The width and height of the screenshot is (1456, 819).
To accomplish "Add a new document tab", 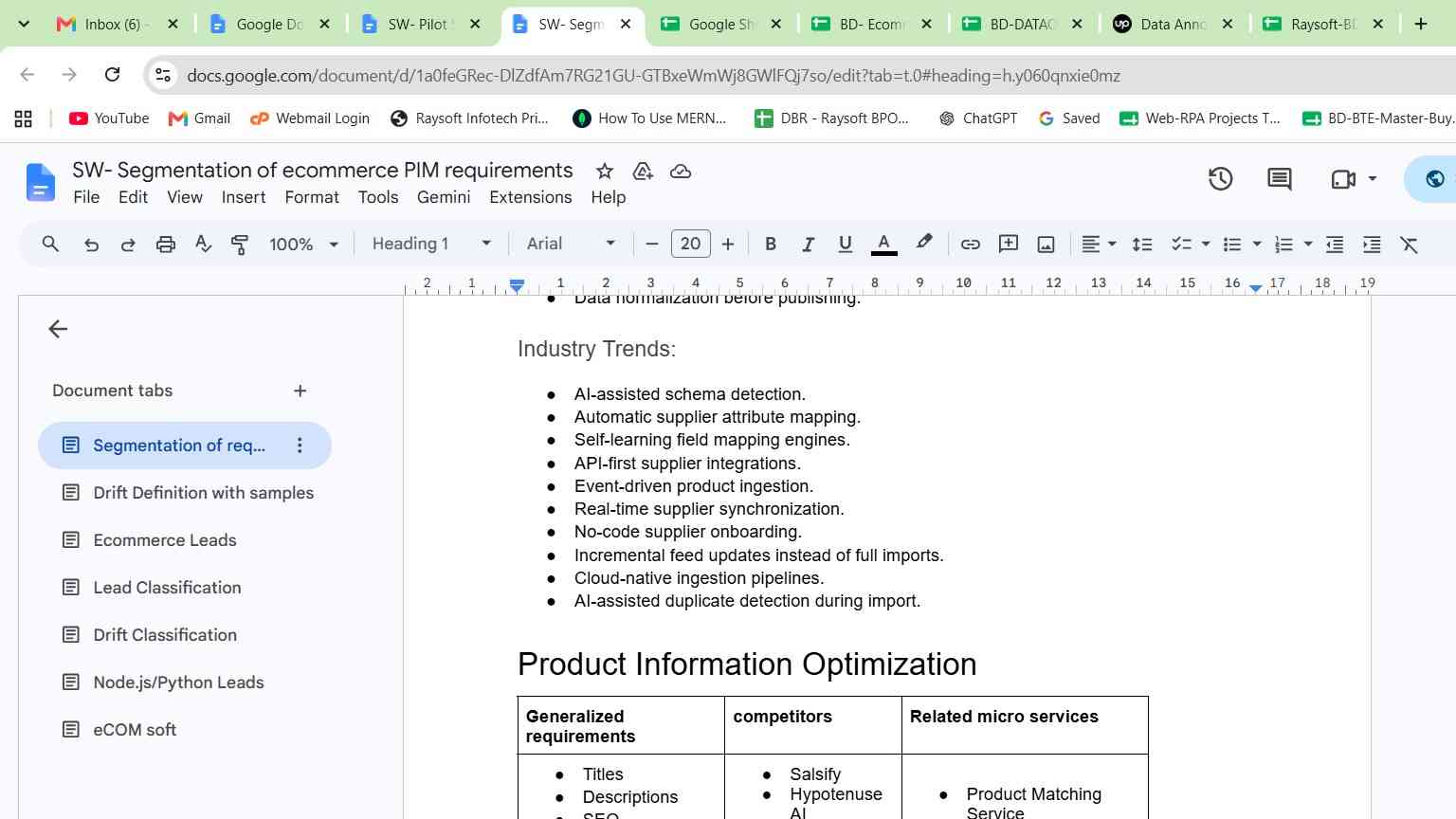I will coord(300,391).
